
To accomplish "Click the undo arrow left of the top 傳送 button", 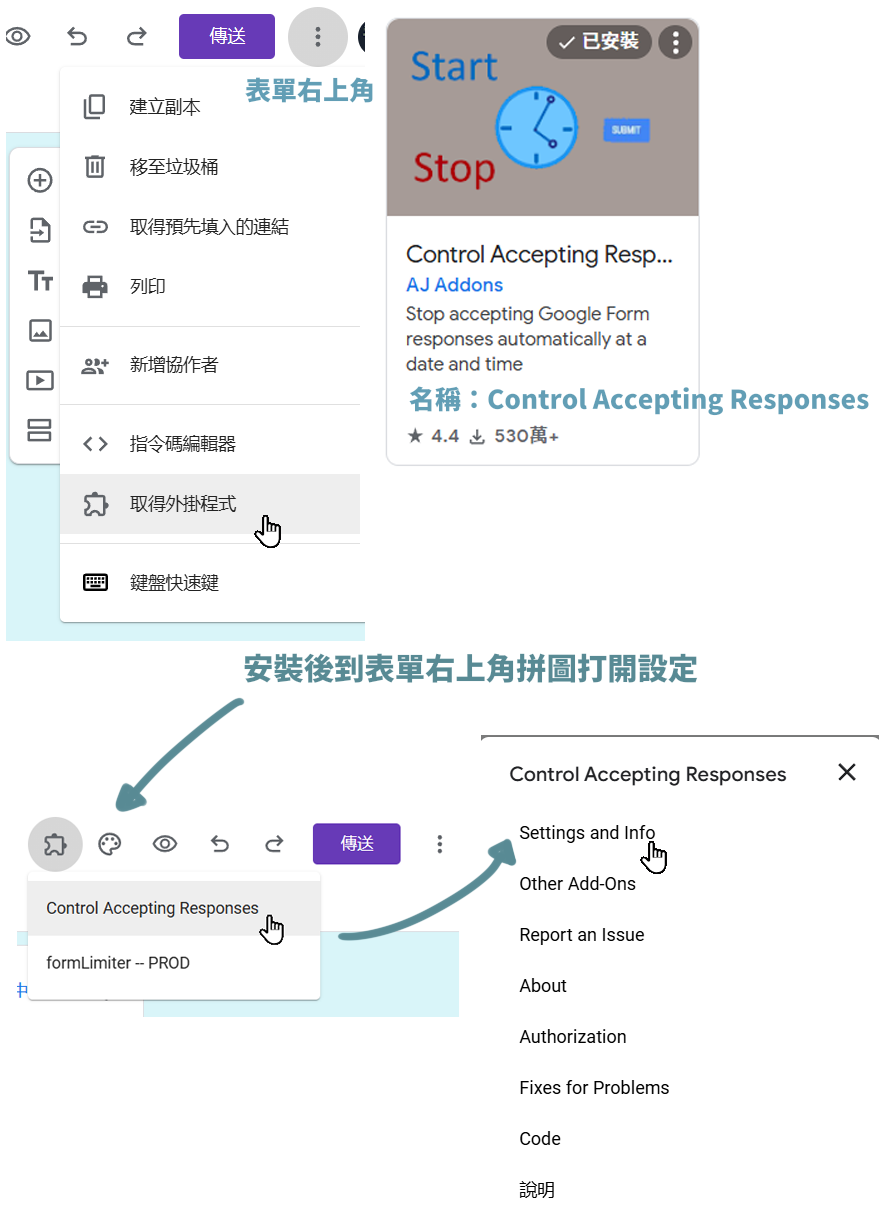I will (77, 37).
